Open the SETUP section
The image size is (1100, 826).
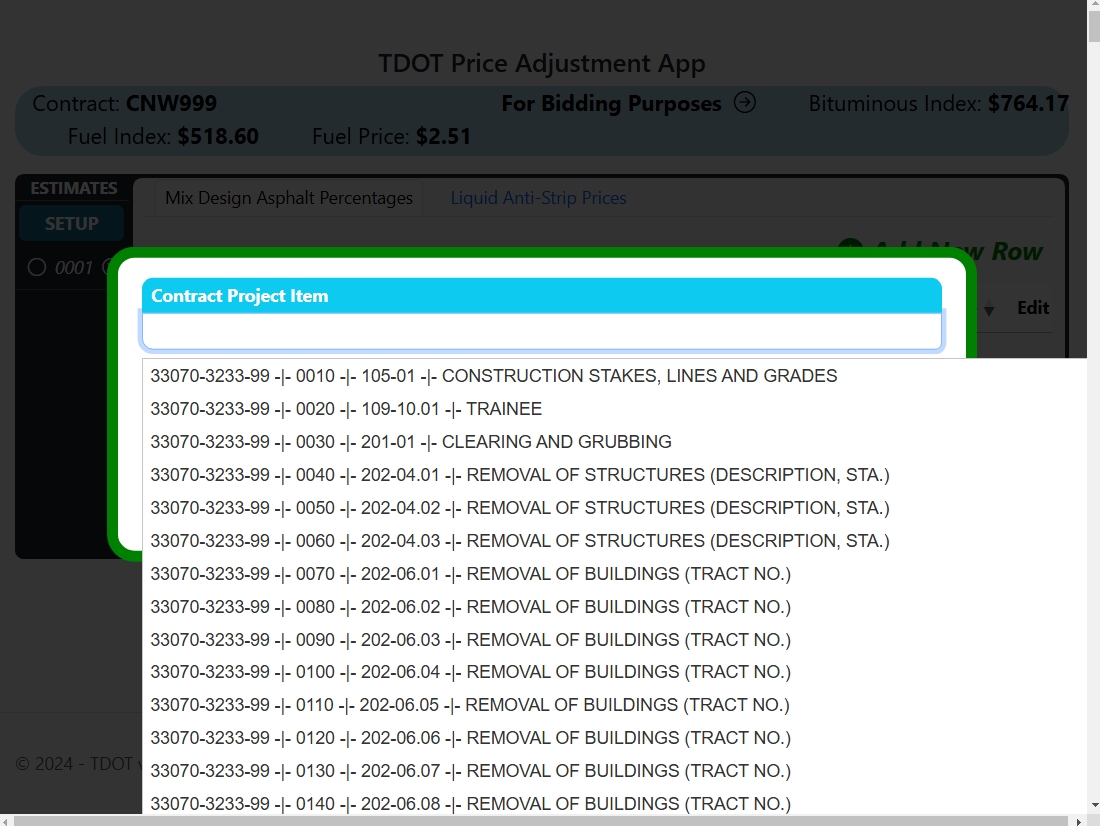point(72,223)
